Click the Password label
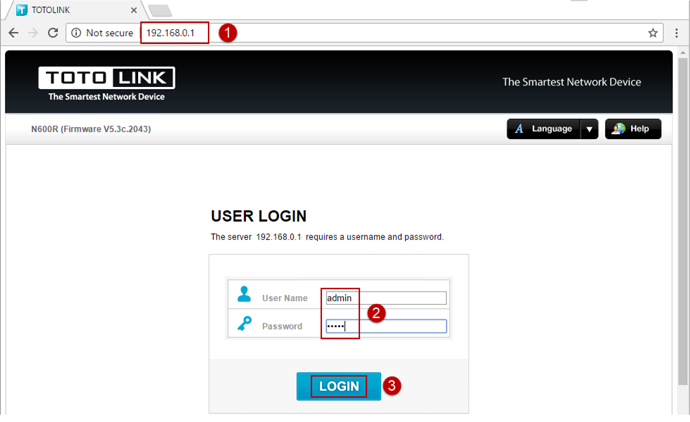This screenshot has width=690, height=422. pos(282,327)
